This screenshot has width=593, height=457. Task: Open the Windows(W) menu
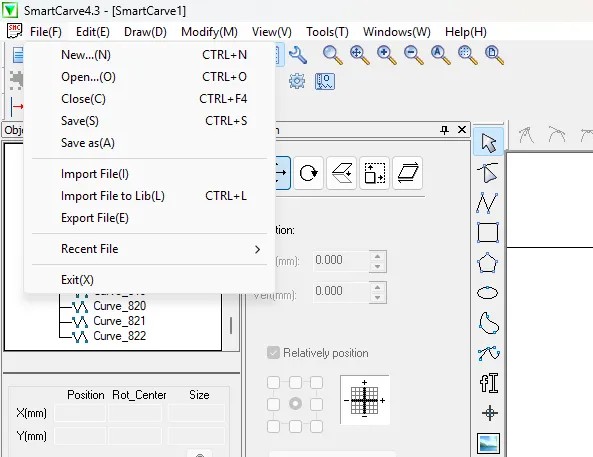coord(397,32)
